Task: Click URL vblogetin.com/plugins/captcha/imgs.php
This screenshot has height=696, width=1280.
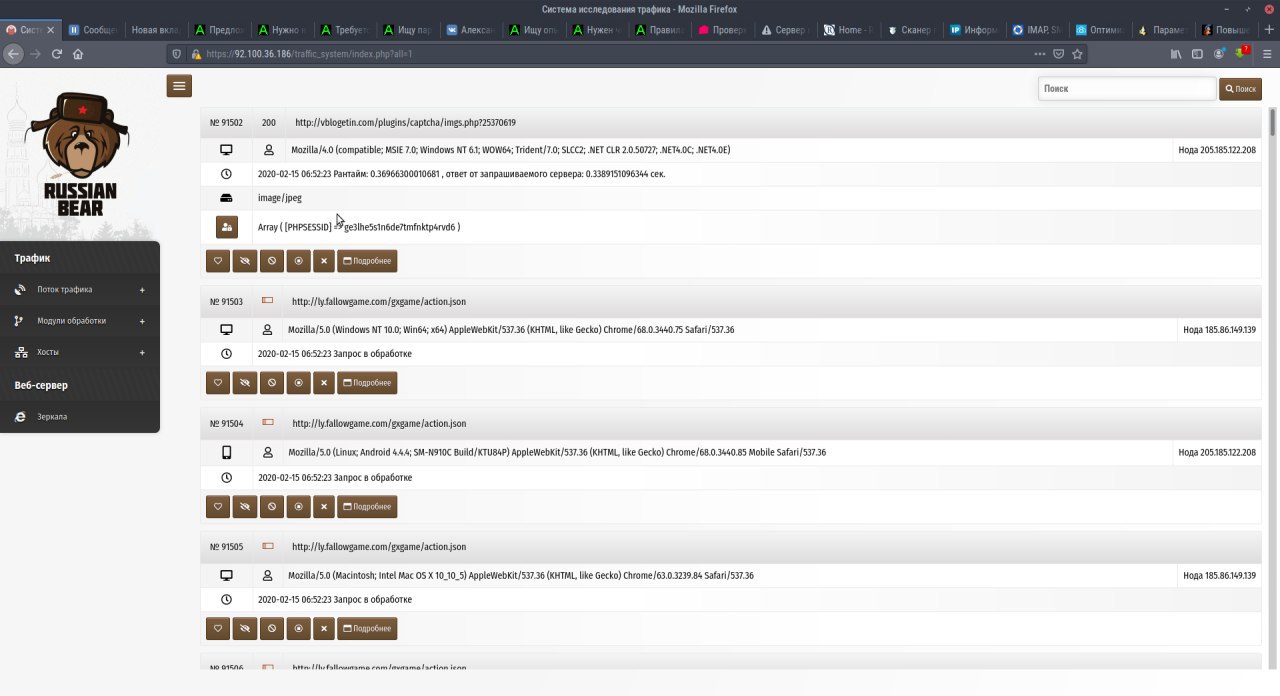Action: click(x=405, y=123)
